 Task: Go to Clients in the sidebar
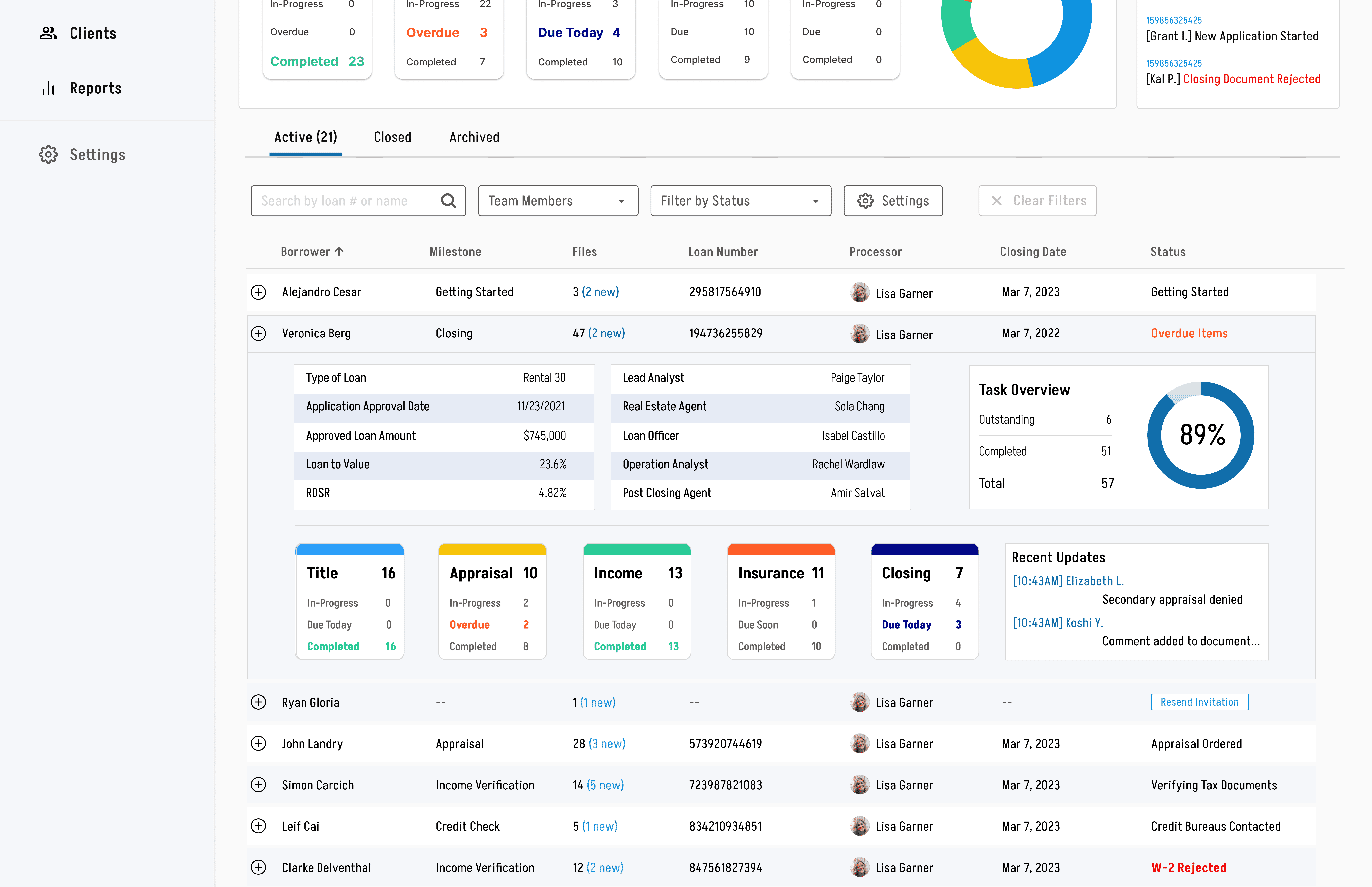pos(93,33)
